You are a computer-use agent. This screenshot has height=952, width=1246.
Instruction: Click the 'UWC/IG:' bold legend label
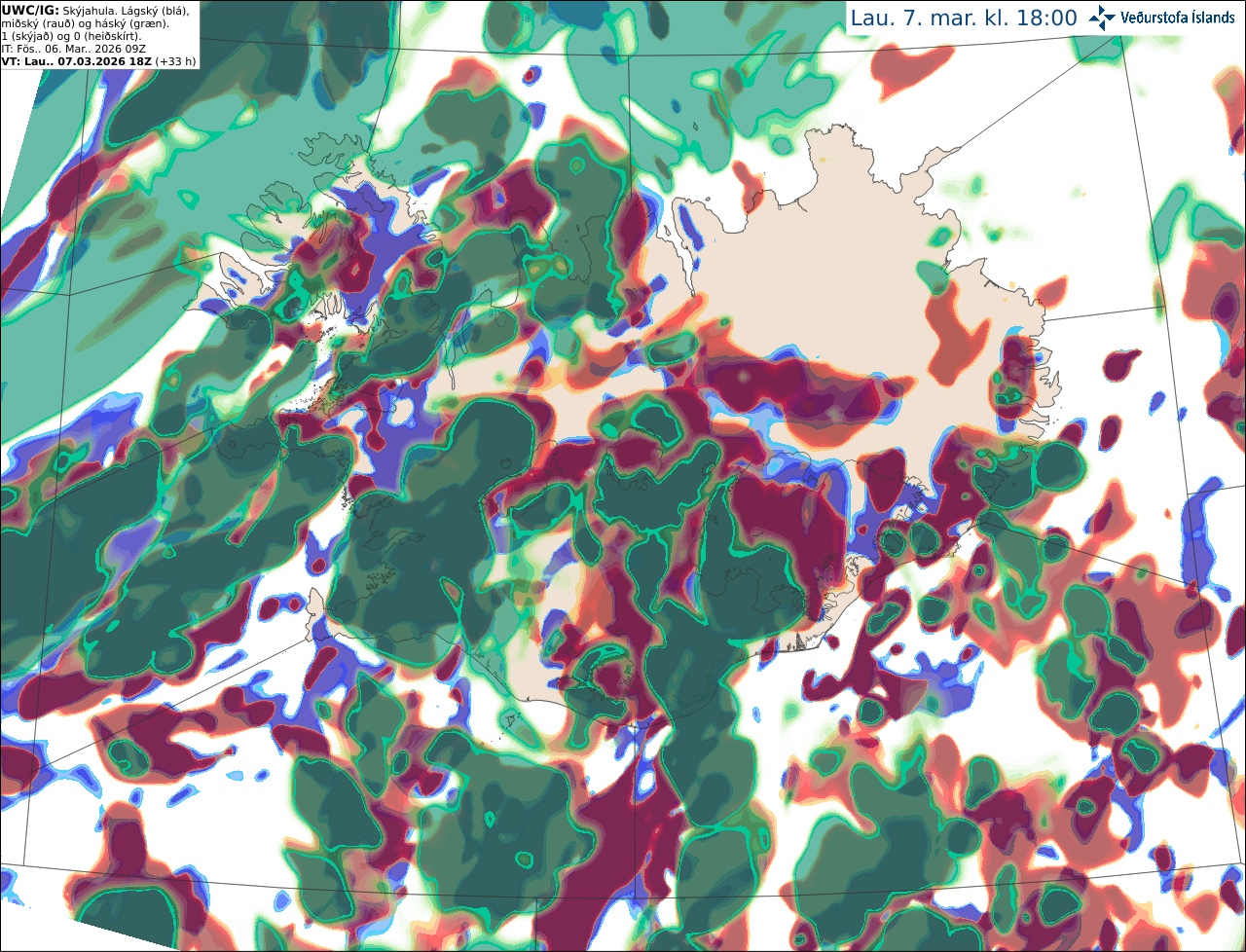point(30,10)
